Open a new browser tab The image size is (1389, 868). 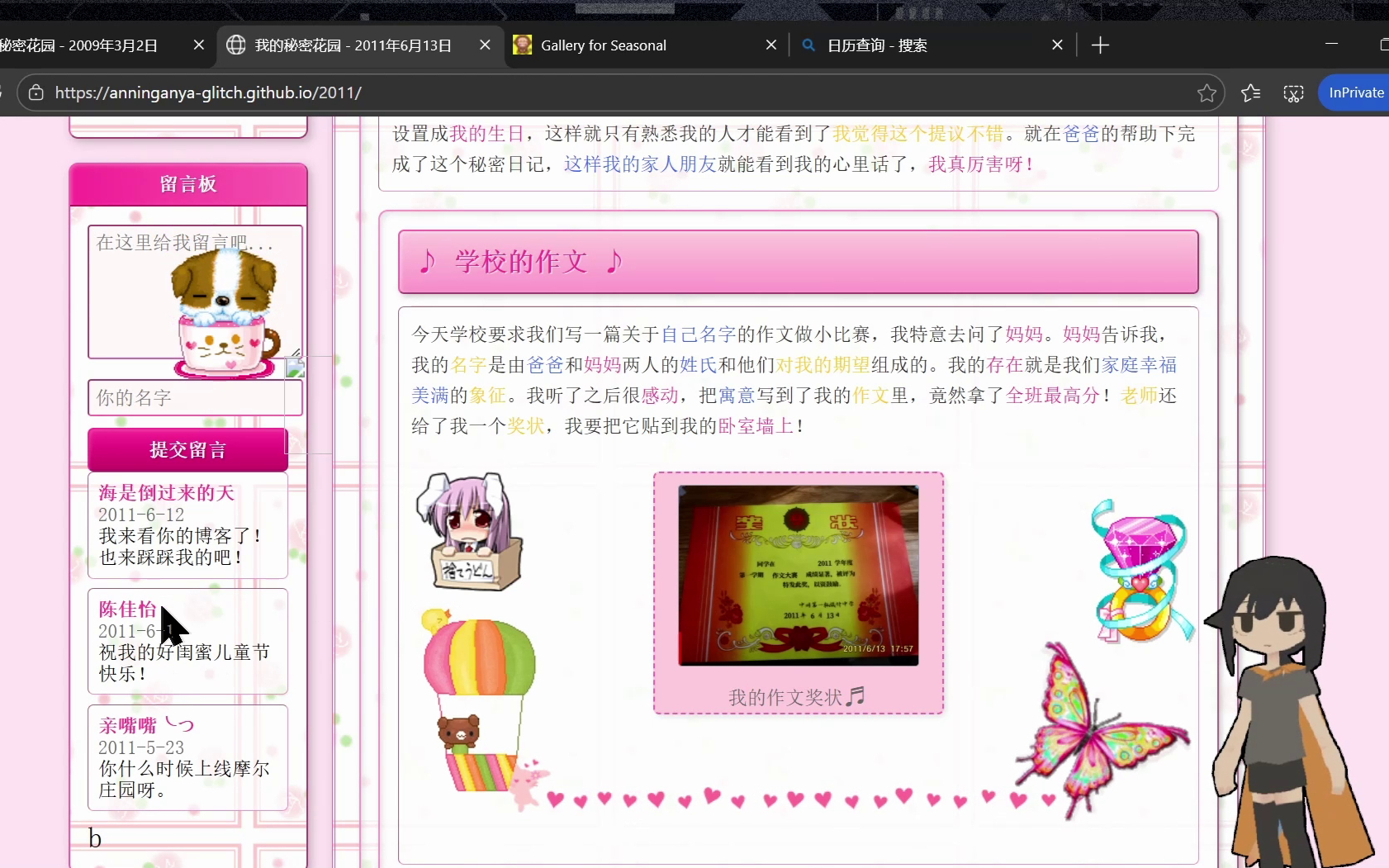pyautogui.click(x=1100, y=45)
